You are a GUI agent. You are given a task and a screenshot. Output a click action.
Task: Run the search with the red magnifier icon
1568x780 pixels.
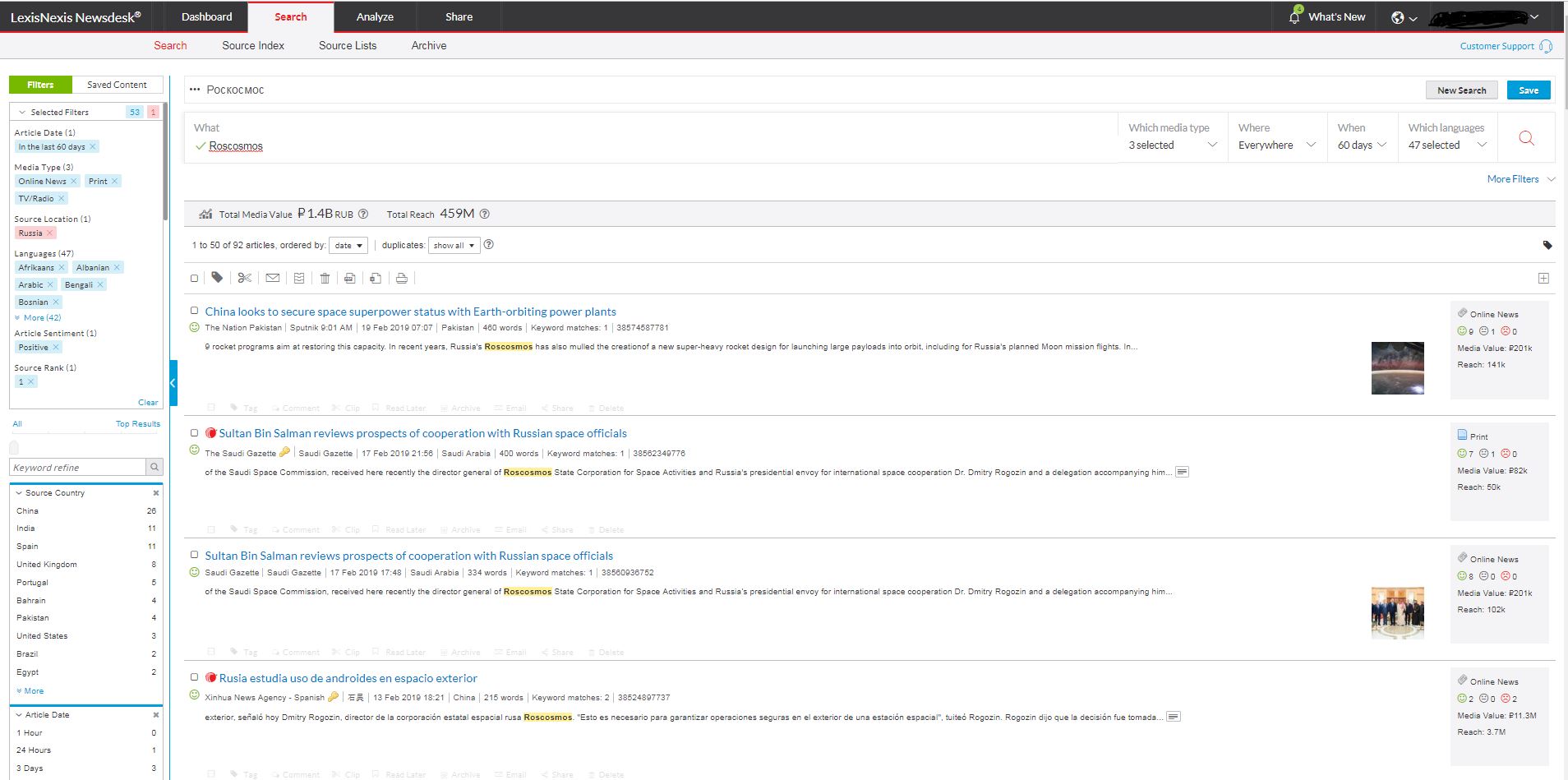click(x=1527, y=138)
